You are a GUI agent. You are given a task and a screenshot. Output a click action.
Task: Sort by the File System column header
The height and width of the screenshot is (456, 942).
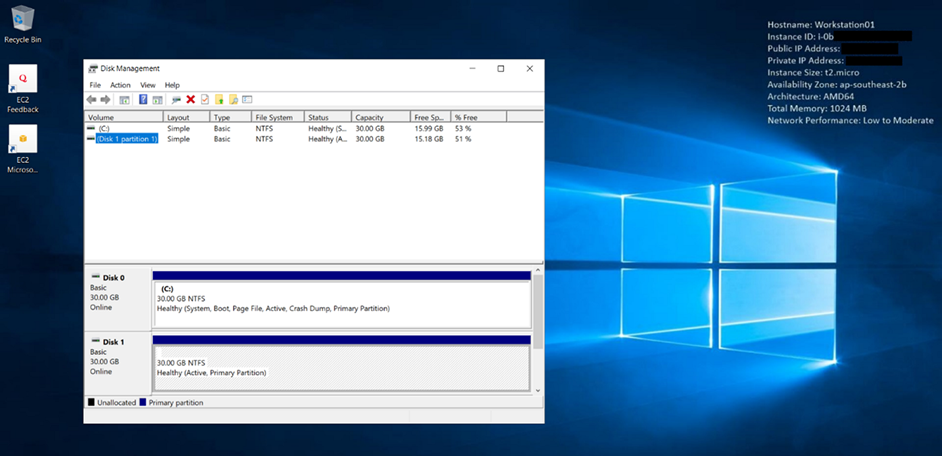pyautogui.click(x=277, y=117)
